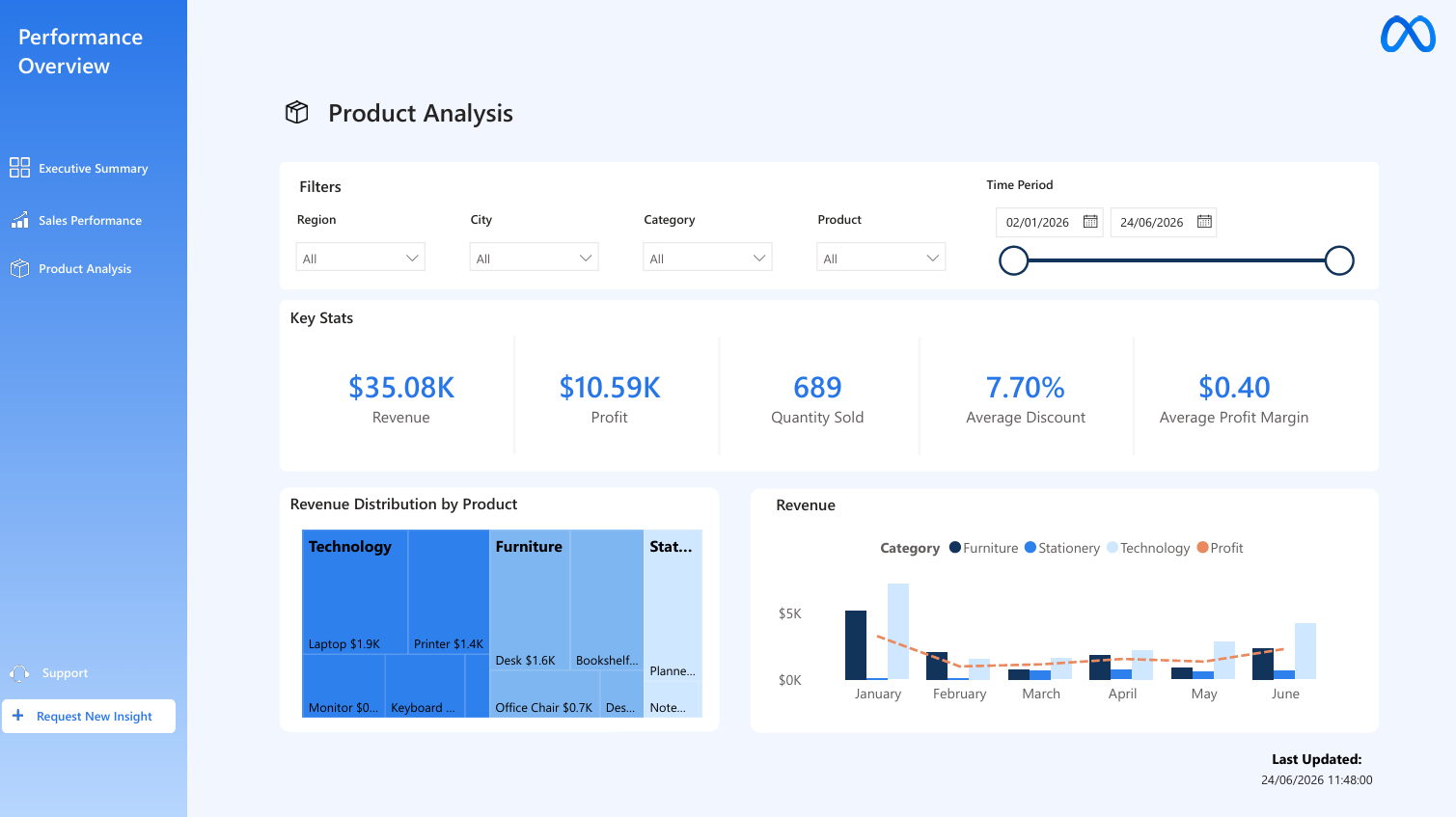Click the start date field 02/01/2026
1456x817 pixels.
pos(1050,222)
